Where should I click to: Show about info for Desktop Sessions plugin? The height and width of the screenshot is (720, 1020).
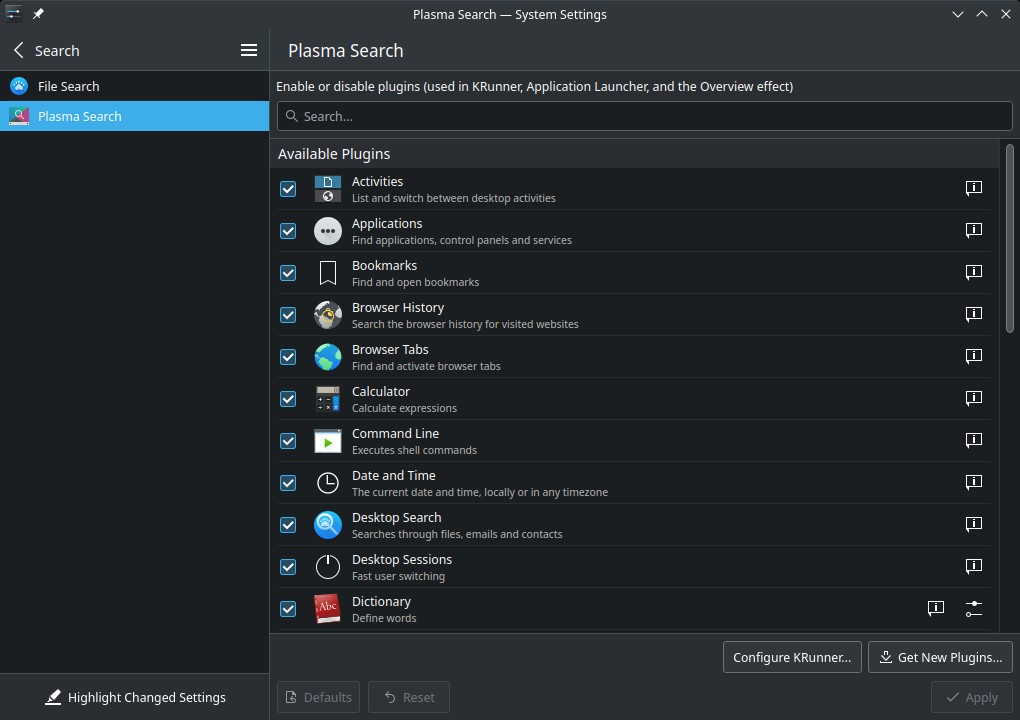(x=973, y=566)
